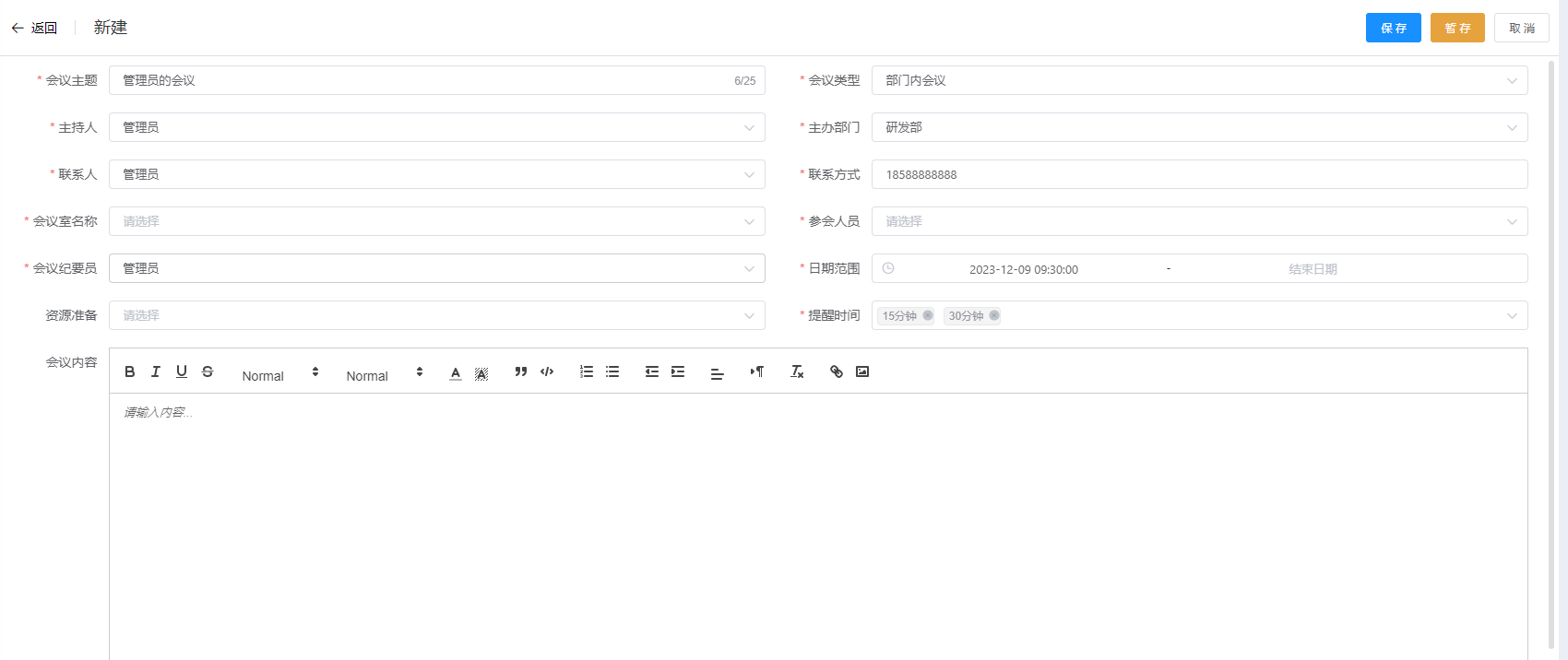
Task: Click the code block icon
Action: (547, 371)
